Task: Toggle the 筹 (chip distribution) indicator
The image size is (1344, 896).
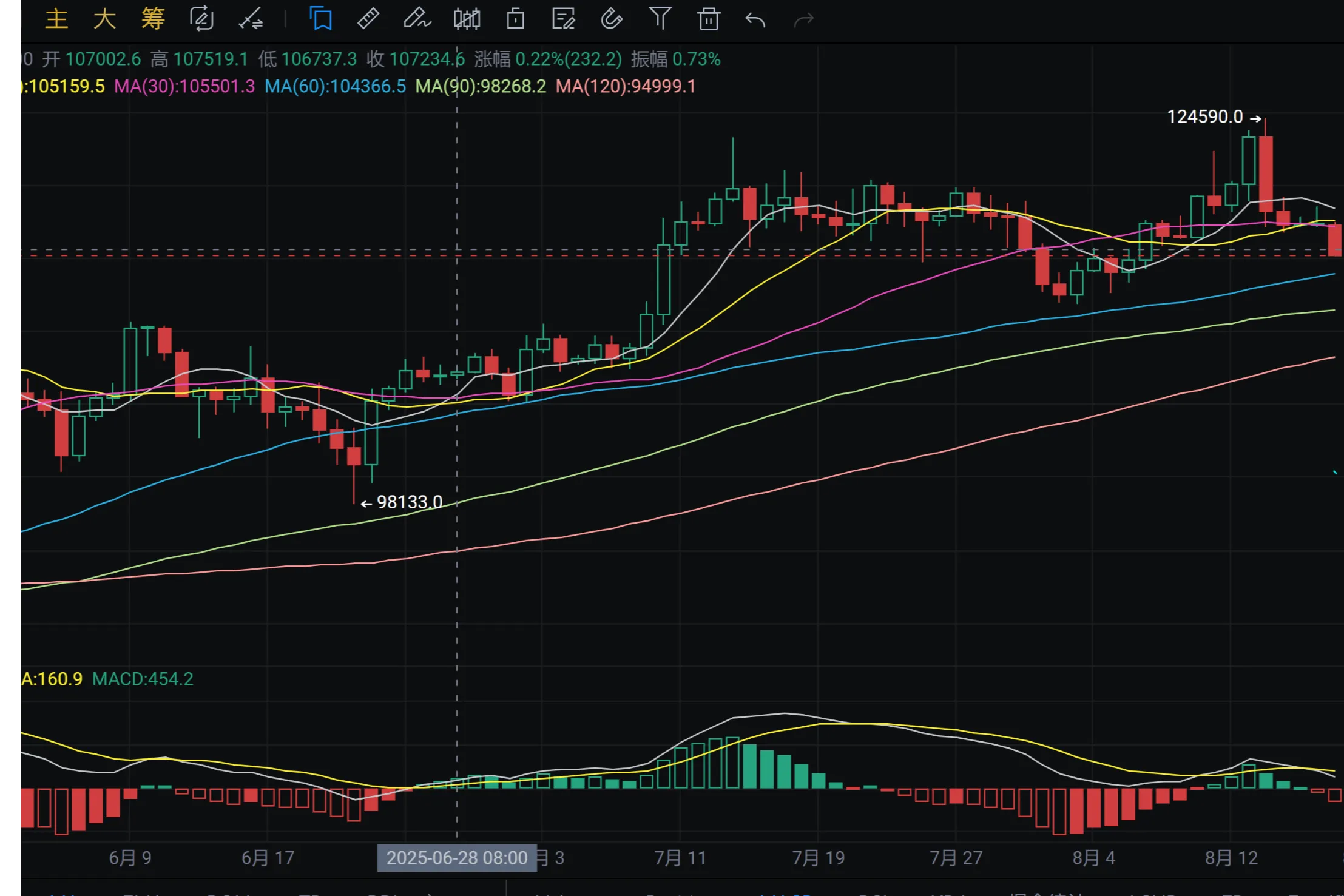Action: [x=153, y=19]
